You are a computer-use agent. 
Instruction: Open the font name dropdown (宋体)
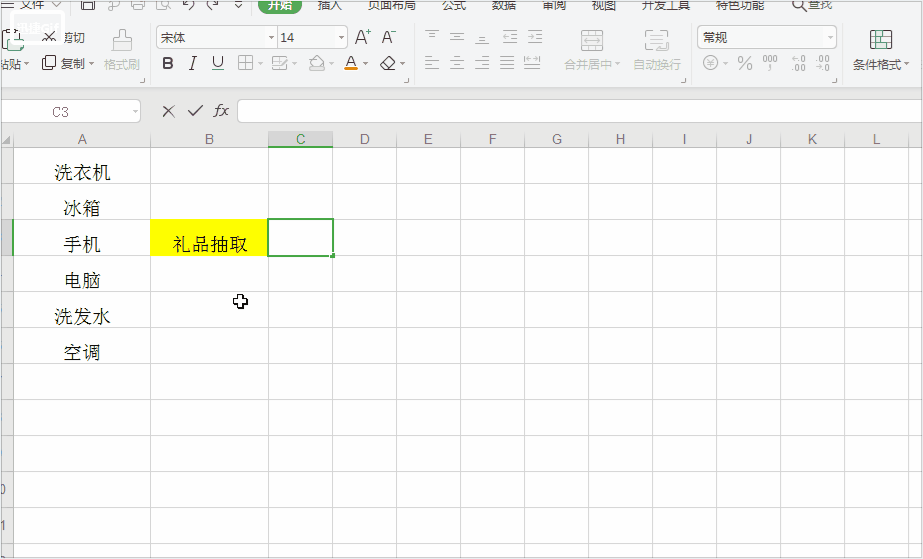[x=271, y=38]
